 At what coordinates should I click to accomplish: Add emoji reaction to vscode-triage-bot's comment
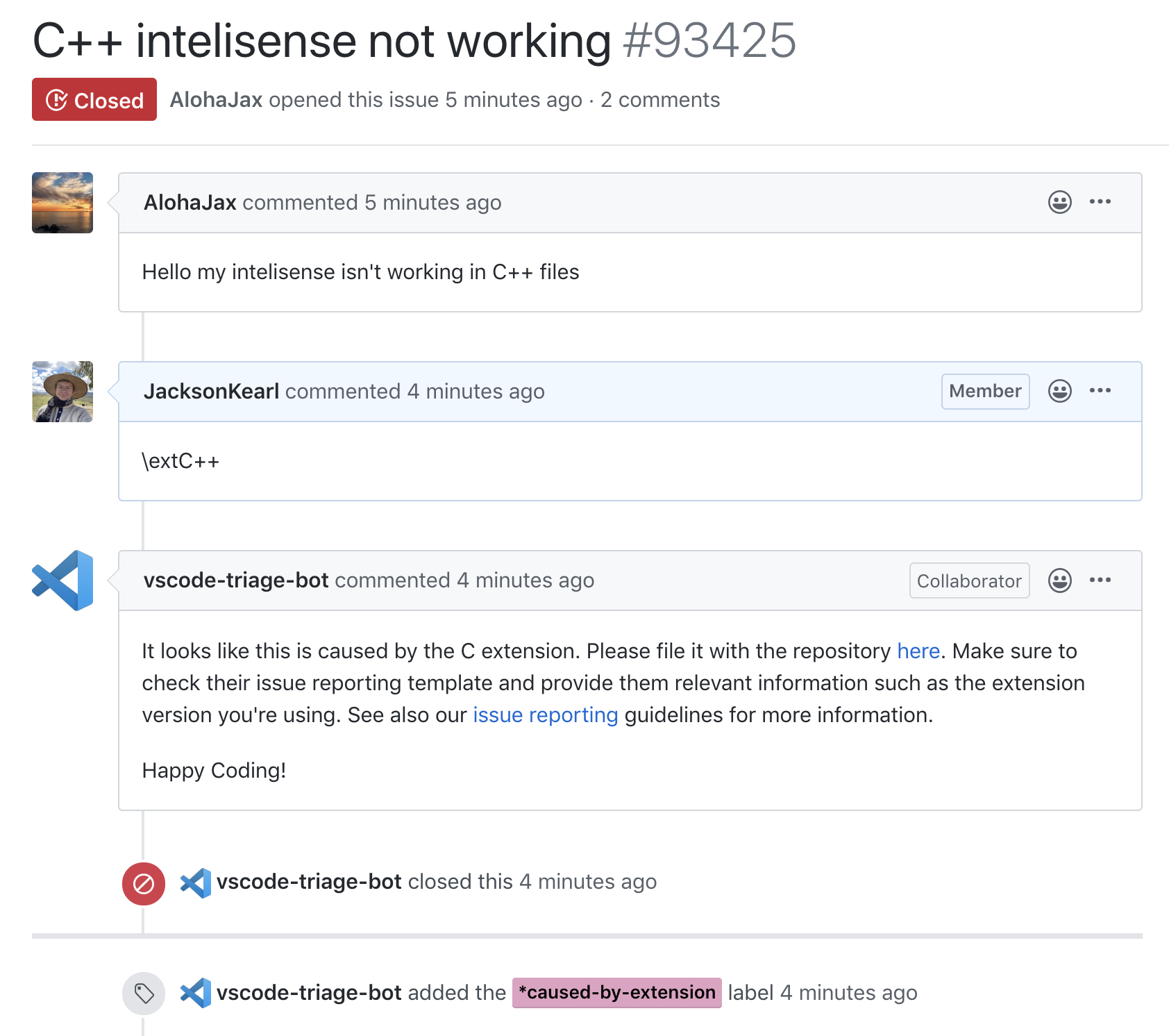click(x=1059, y=580)
